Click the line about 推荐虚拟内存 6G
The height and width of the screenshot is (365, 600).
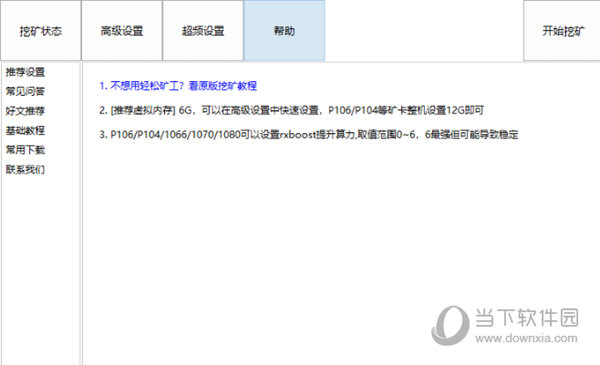pyautogui.click(x=291, y=111)
